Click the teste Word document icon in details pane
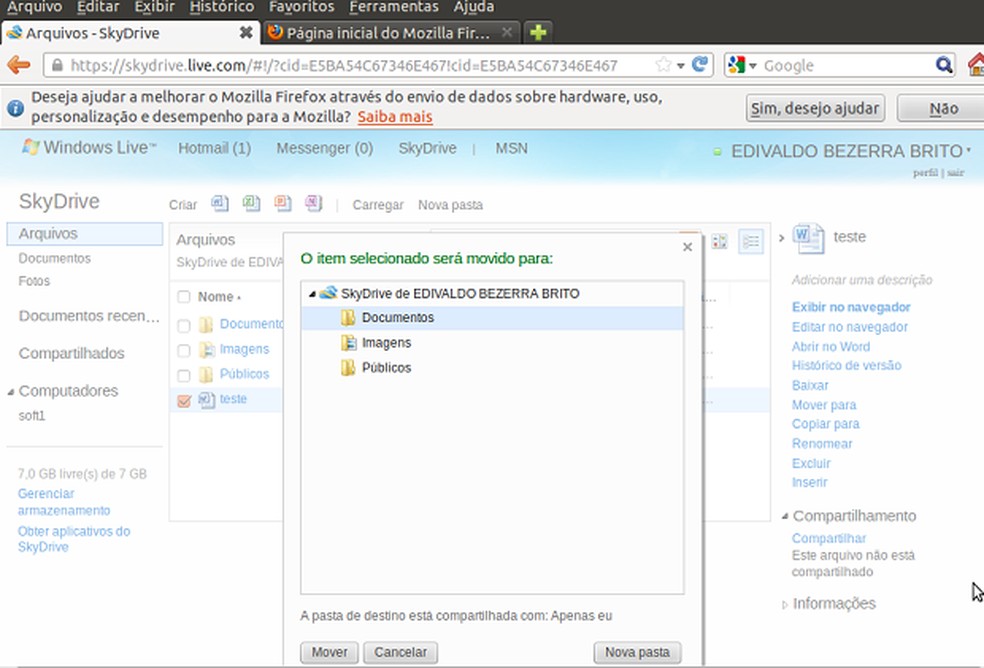The image size is (984, 668). click(x=808, y=238)
